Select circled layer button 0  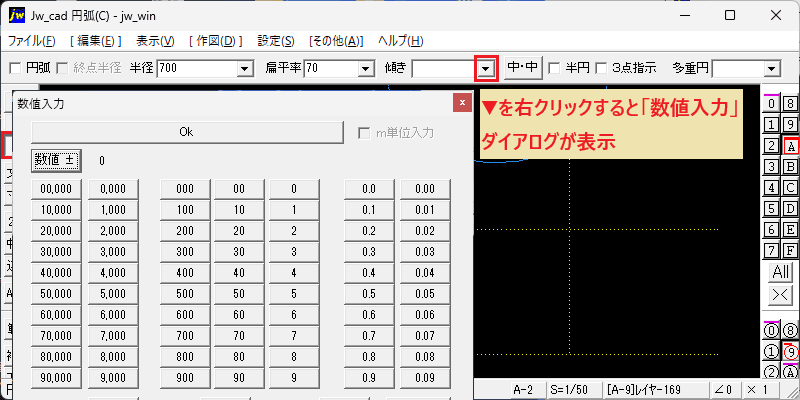pyautogui.click(x=771, y=331)
